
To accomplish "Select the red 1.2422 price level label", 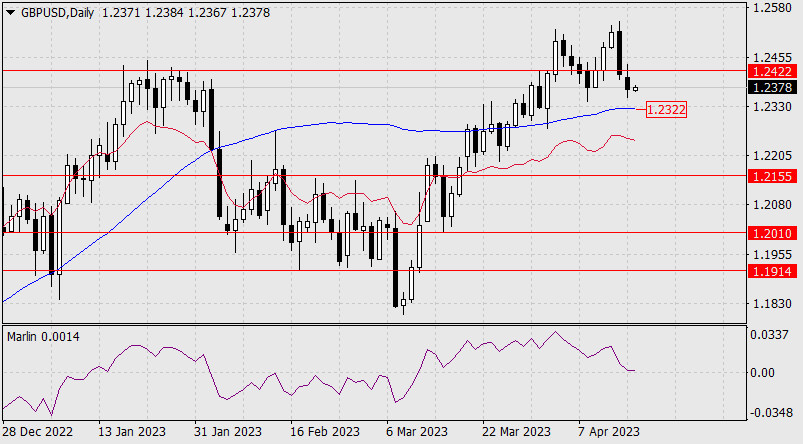I will (x=772, y=71).
